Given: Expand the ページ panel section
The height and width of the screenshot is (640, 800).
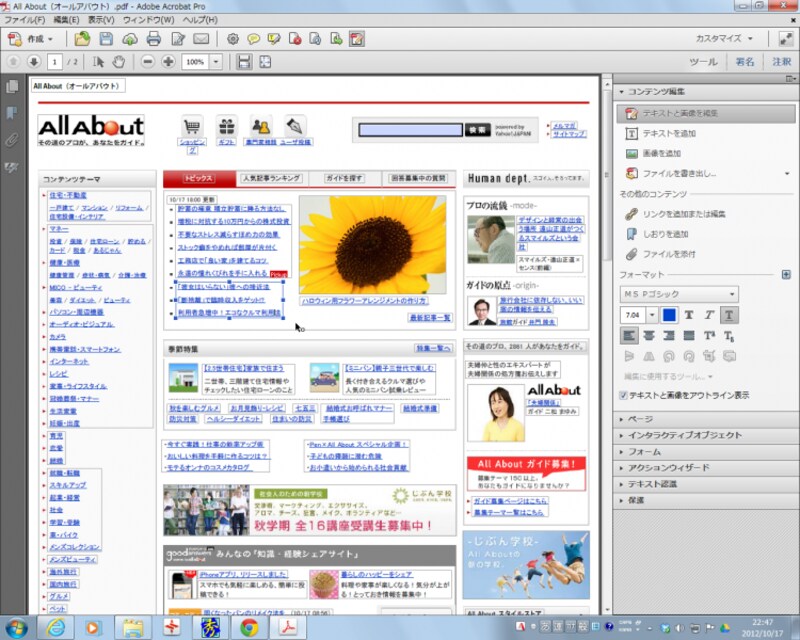Looking at the screenshot, I should coord(640,419).
